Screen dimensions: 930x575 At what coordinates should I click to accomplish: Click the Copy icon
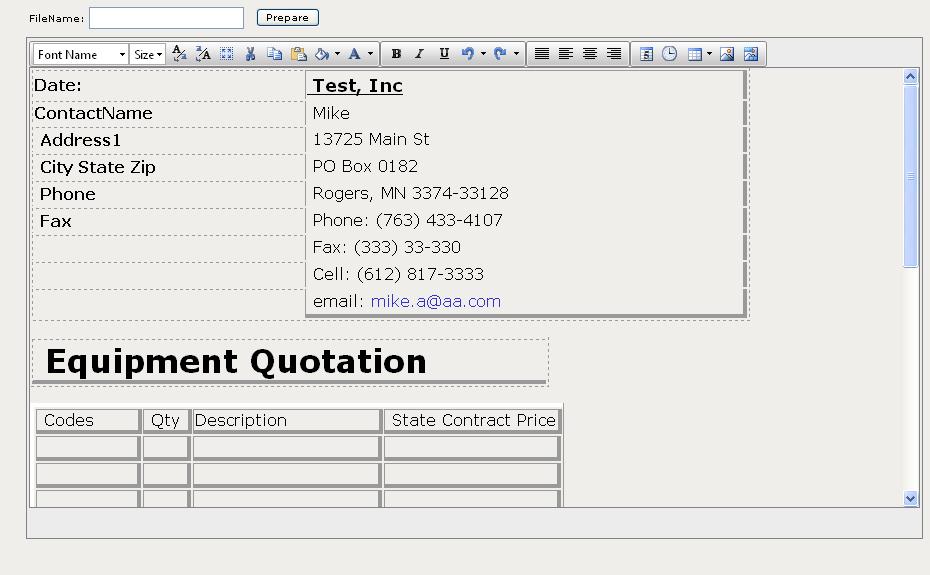point(274,54)
